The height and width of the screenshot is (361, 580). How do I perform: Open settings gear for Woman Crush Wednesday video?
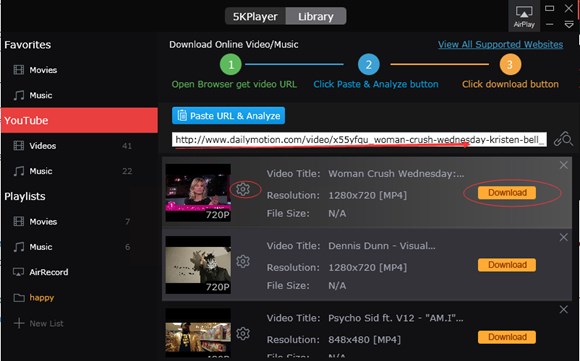pyautogui.click(x=243, y=189)
